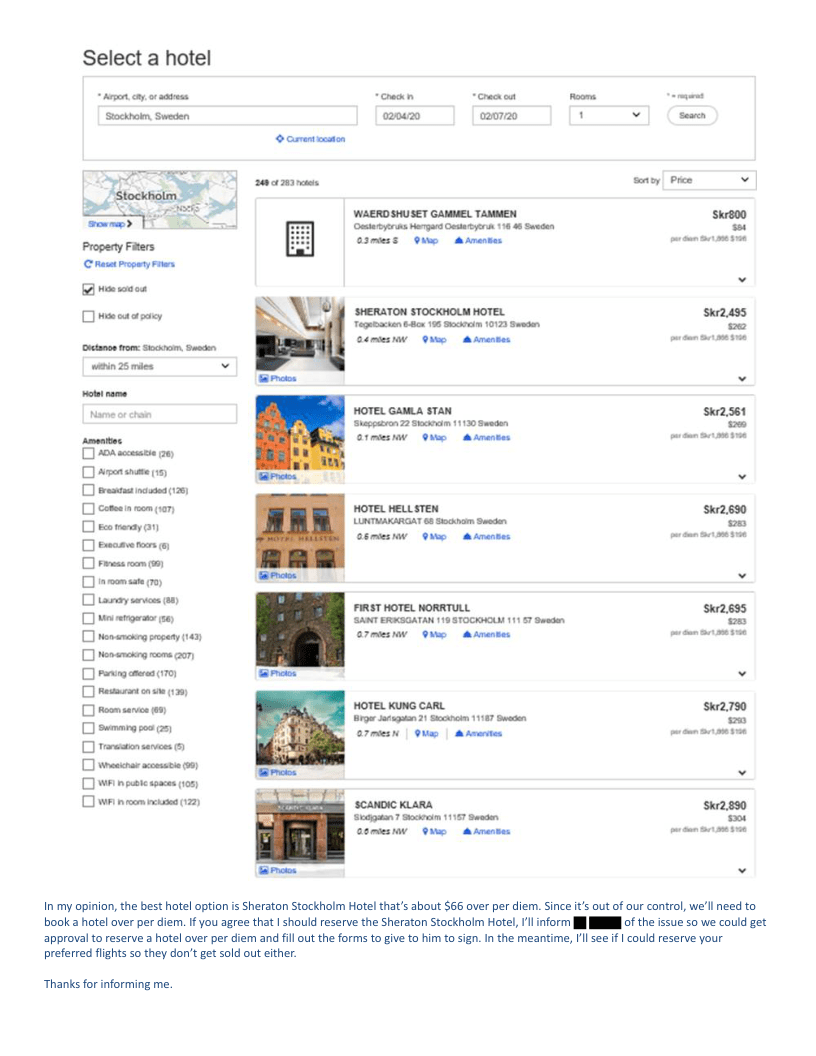Open the Rooms count dropdown
This screenshot has height=1056, width=816.
coord(609,116)
